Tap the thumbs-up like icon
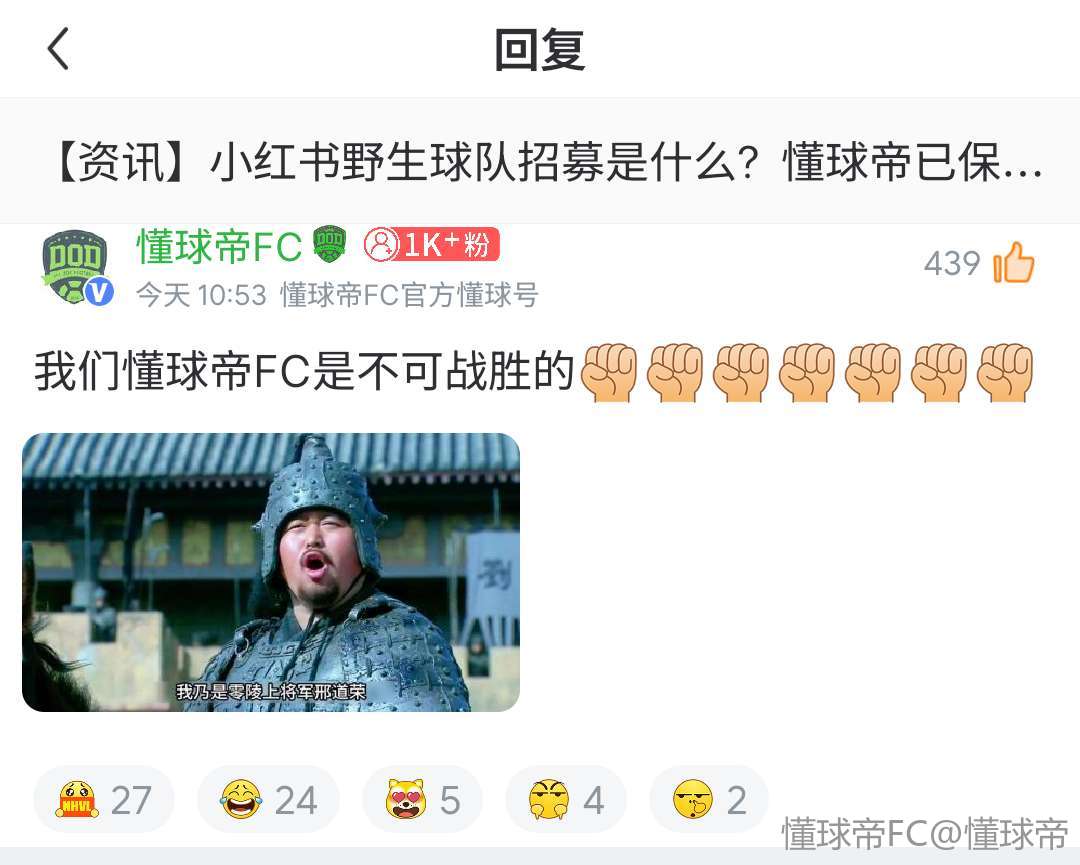1080x865 pixels. click(1013, 262)
